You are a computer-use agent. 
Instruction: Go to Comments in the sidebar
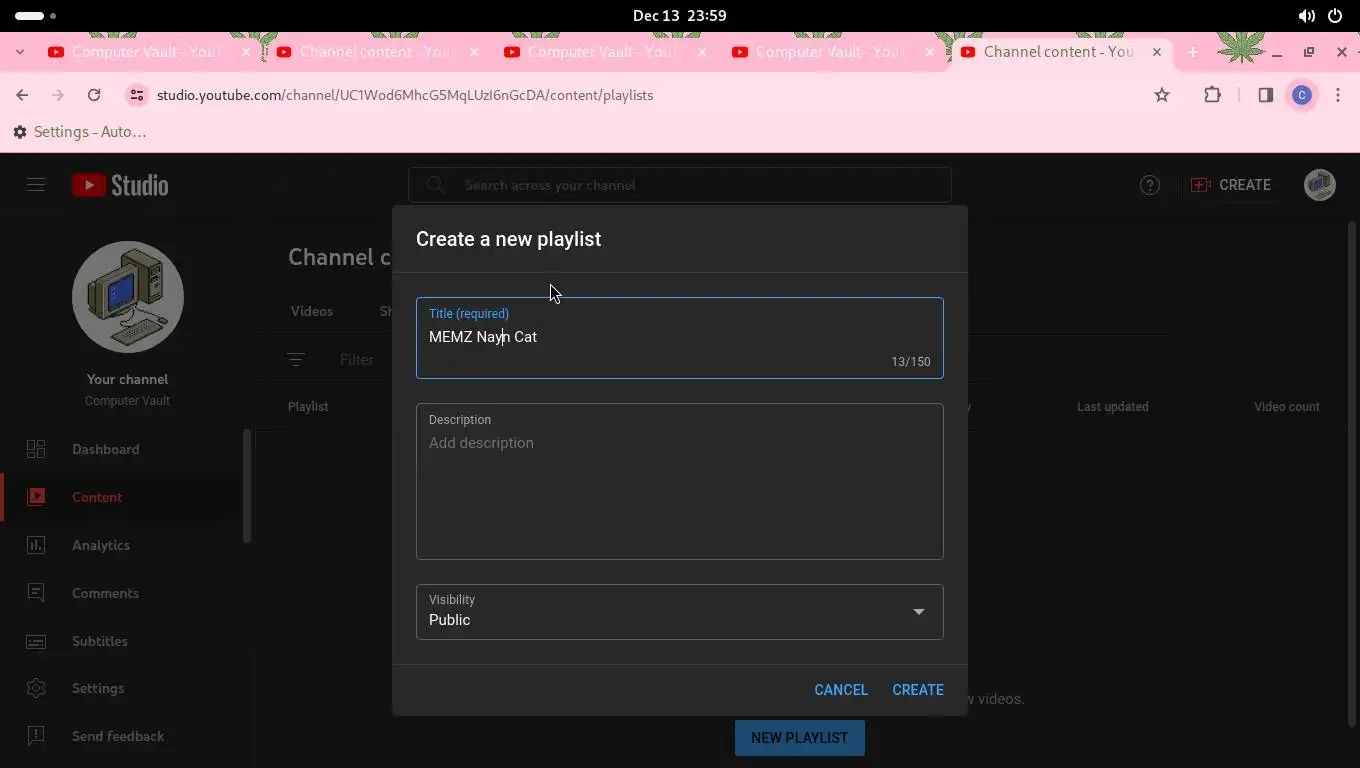pos(120,593)
